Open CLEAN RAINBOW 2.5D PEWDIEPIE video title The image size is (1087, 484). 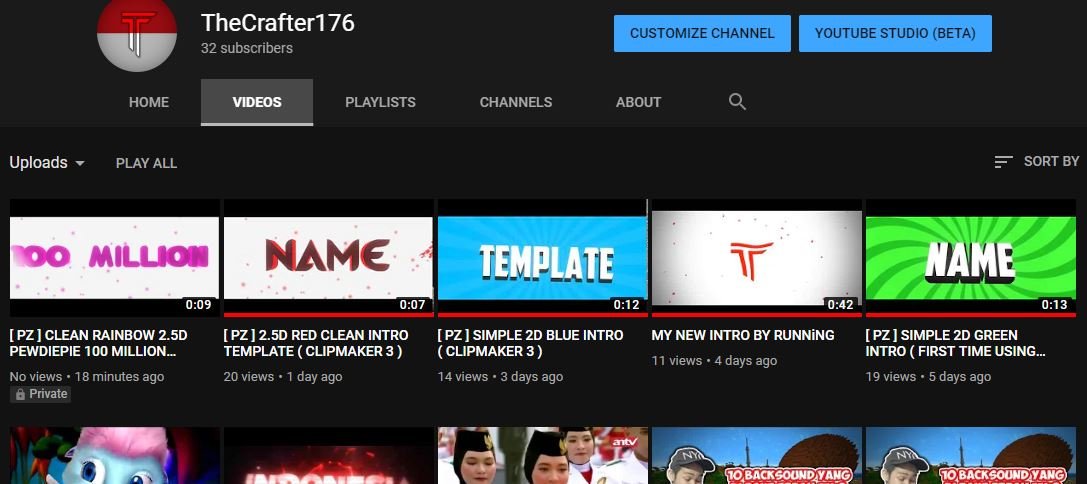tap(98, 343)
